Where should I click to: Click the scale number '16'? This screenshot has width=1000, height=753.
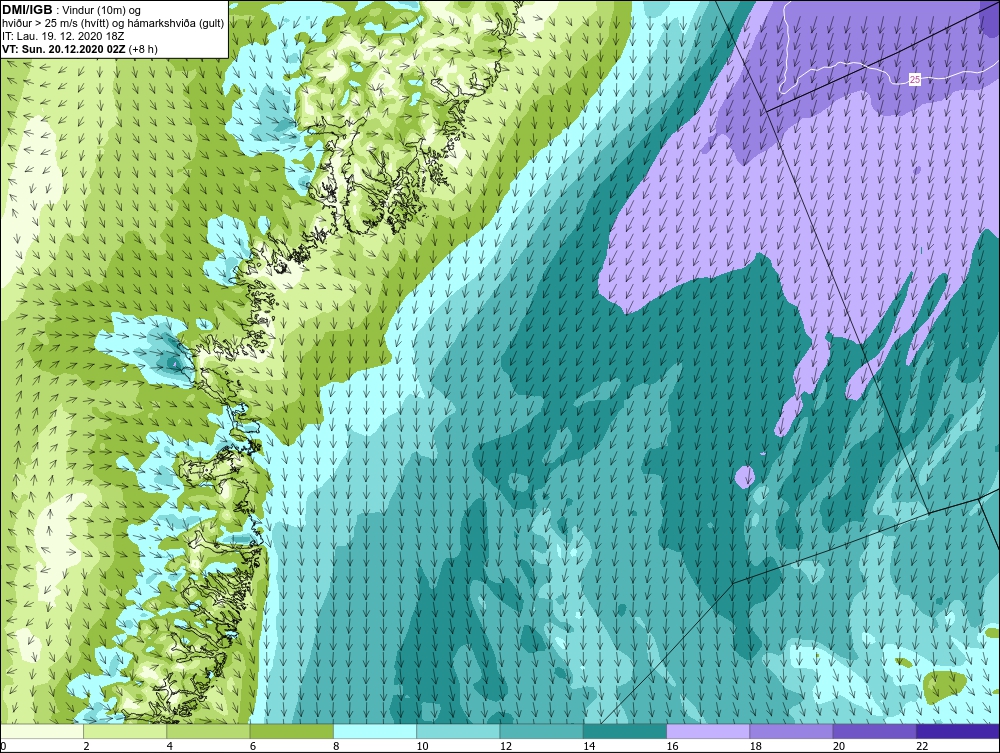point(672,746)
